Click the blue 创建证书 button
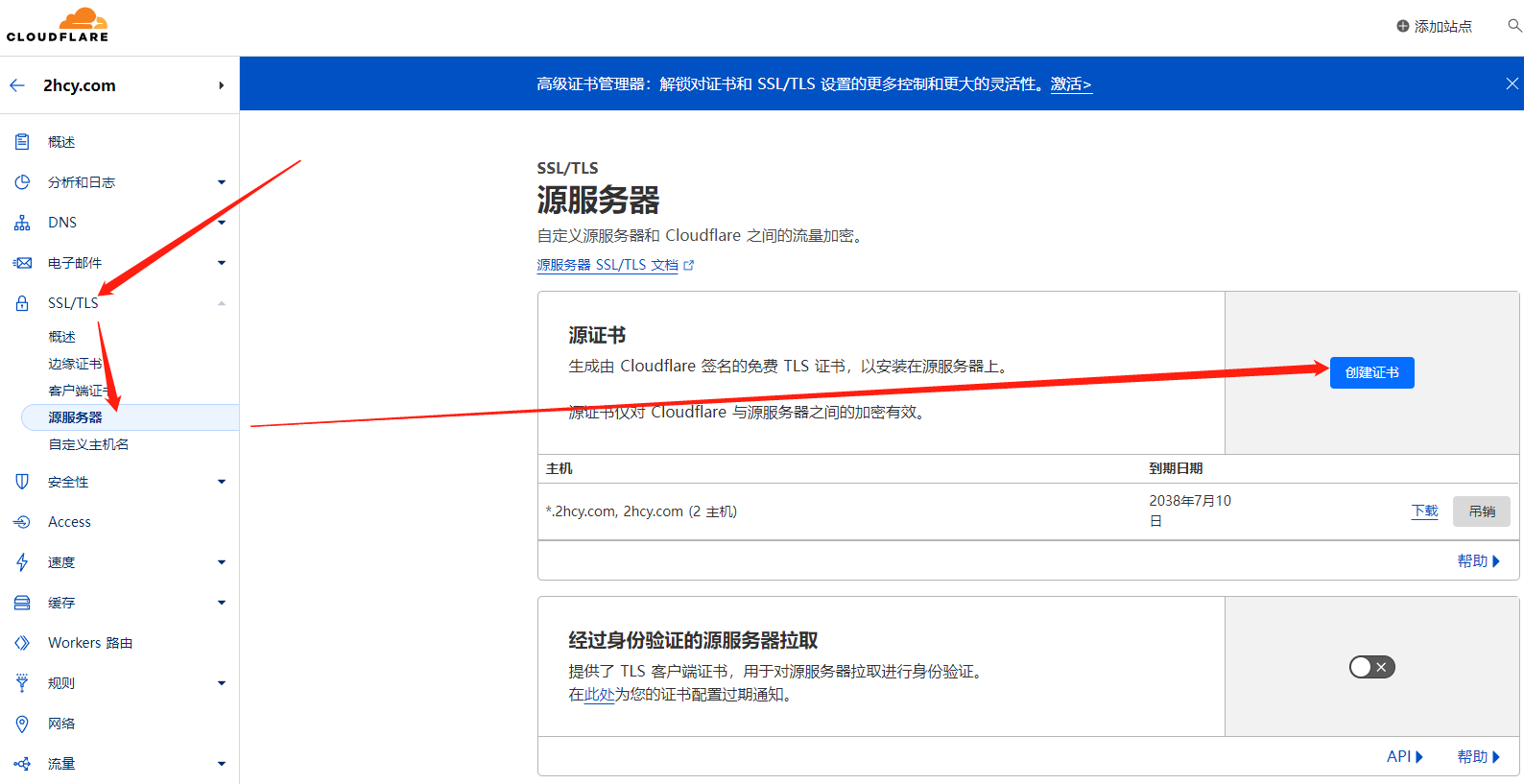 click(x=1371, y=372)
